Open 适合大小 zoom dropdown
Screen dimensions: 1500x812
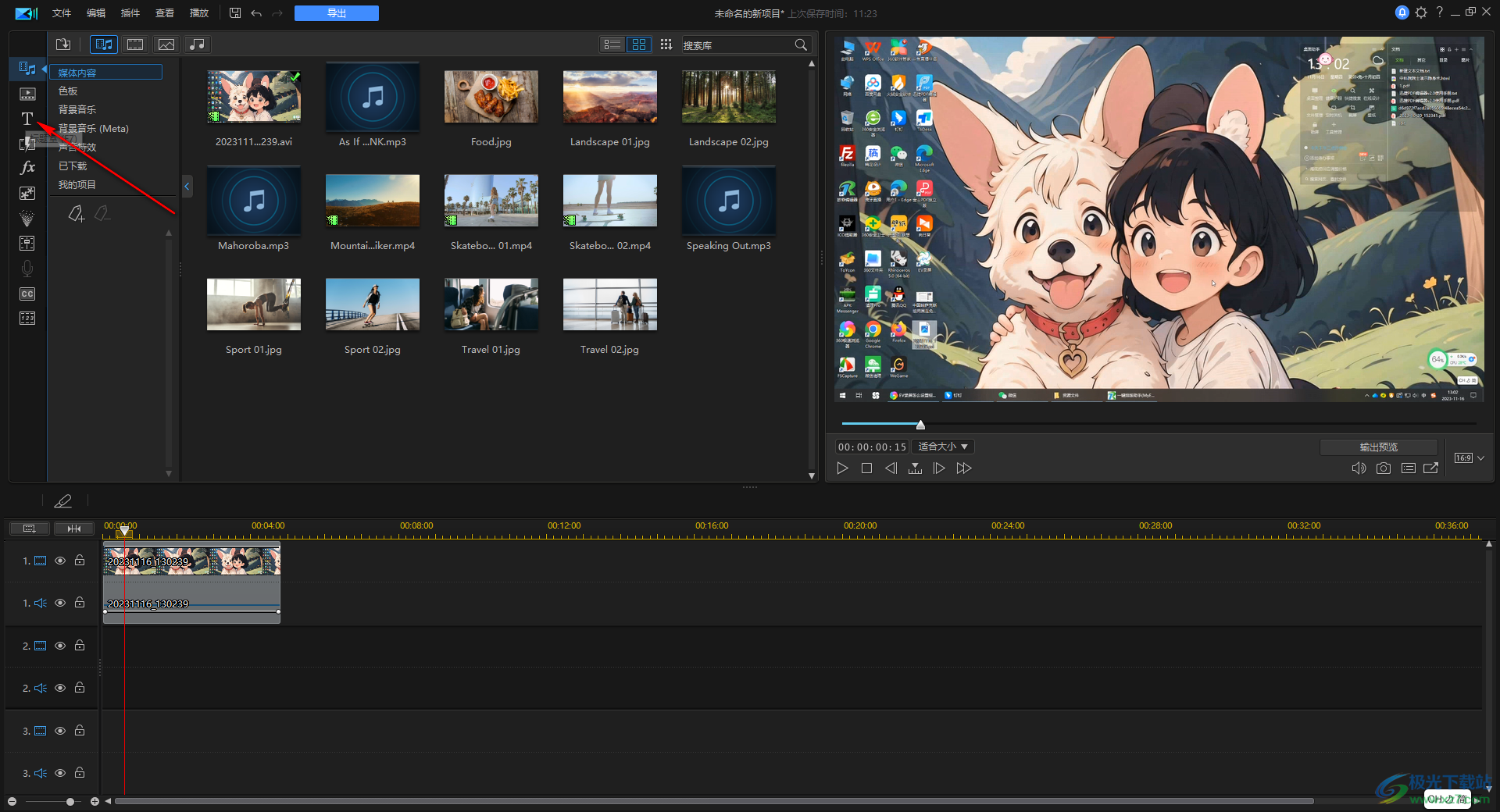(x=943, y=447)
